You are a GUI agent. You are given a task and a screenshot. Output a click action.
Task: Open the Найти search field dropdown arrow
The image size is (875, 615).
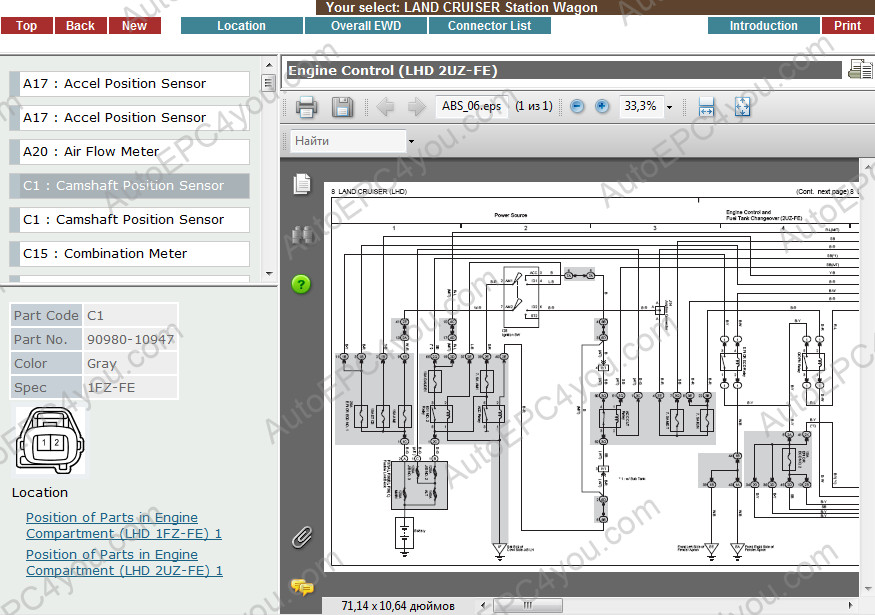(x=411, y=142)
